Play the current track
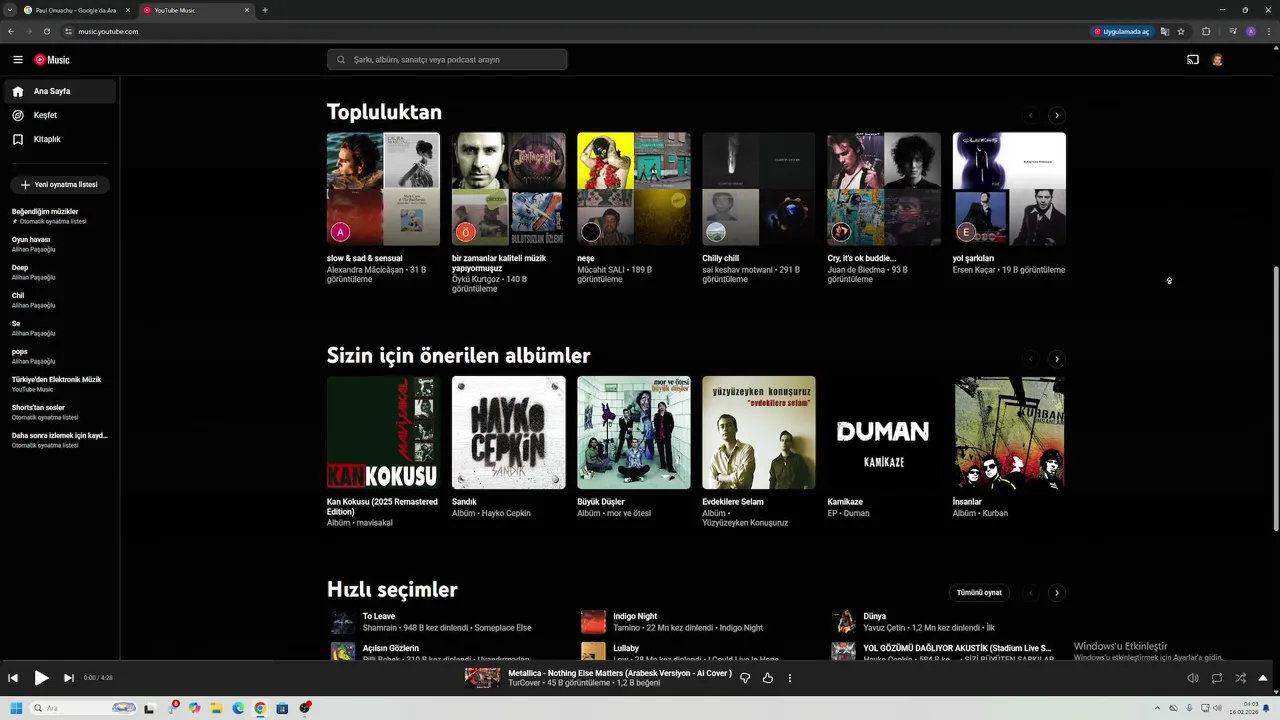The image size is (1280, 720). [41, 678]
